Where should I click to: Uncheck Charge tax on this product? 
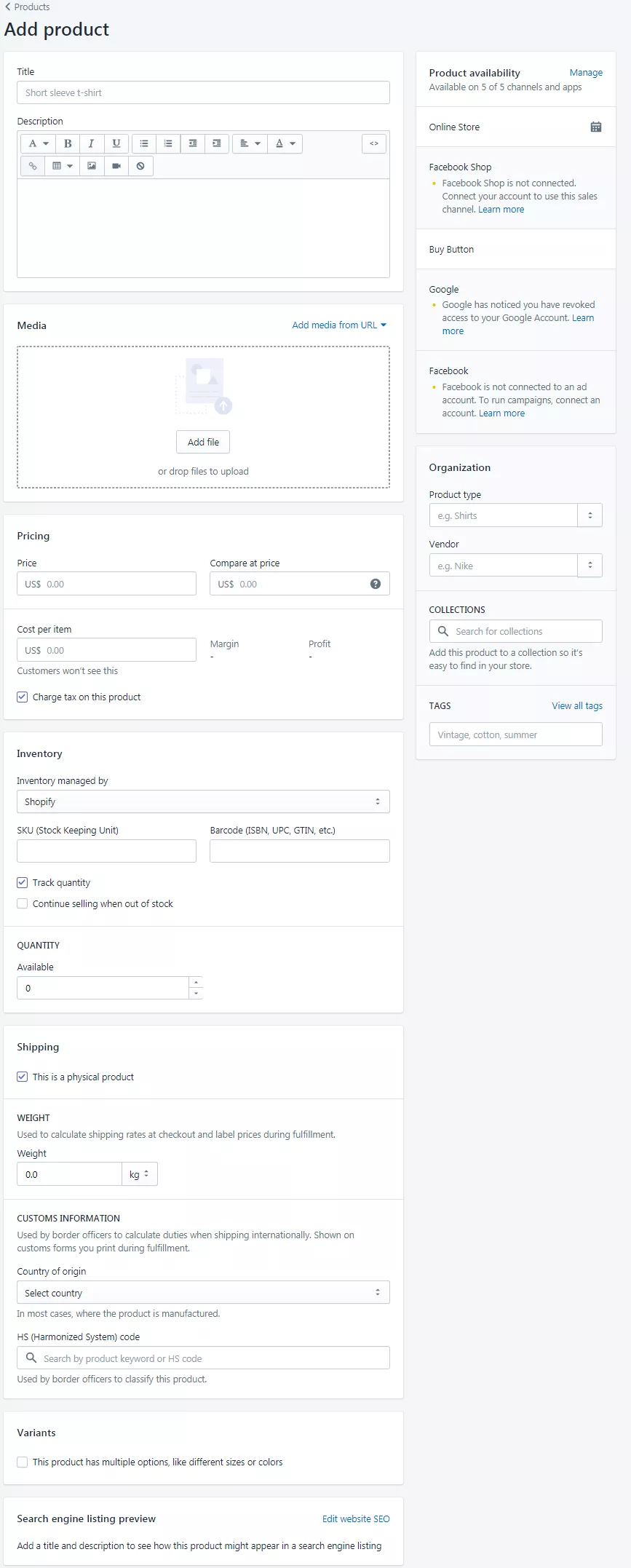[23, 697]
